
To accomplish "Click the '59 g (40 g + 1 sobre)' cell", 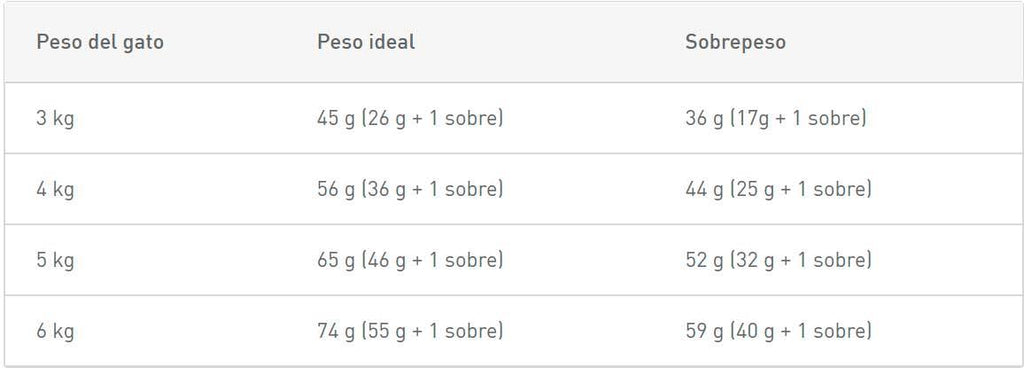I will 778,331.
